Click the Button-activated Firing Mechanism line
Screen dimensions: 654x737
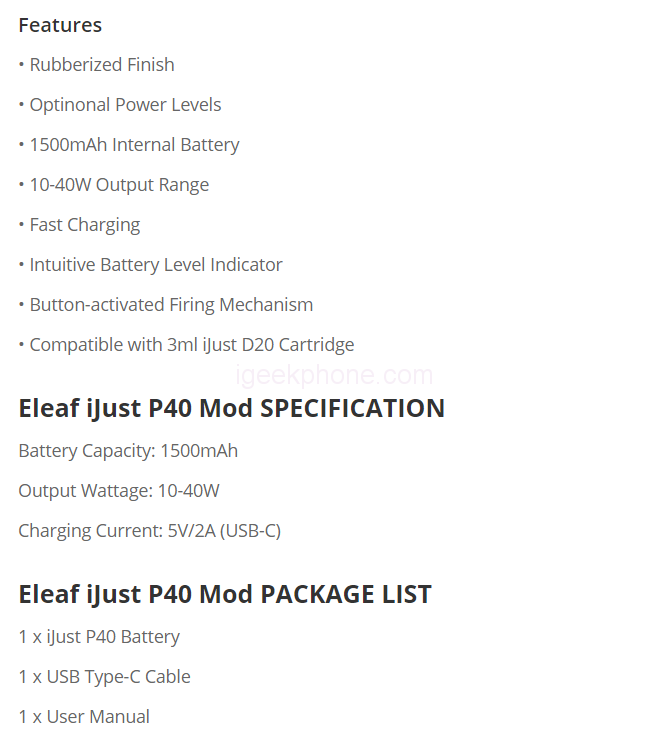[x=171, y=305]
